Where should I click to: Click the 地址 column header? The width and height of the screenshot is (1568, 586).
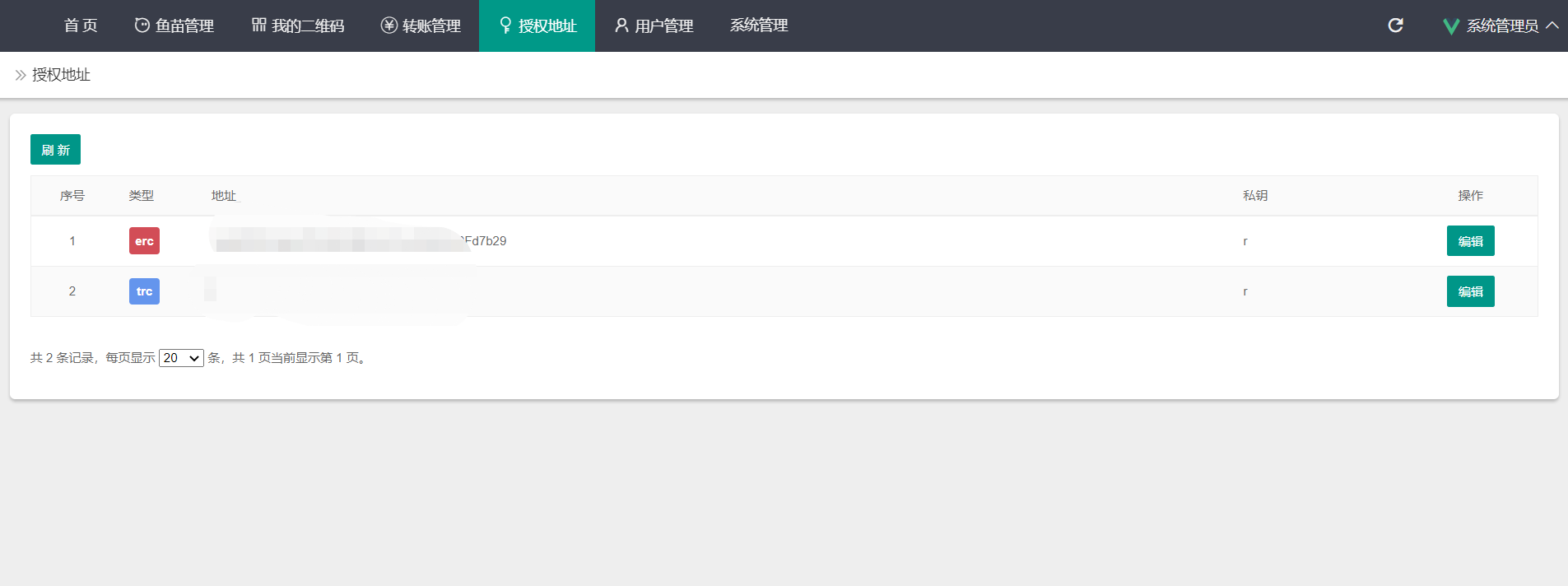point(224,196)
